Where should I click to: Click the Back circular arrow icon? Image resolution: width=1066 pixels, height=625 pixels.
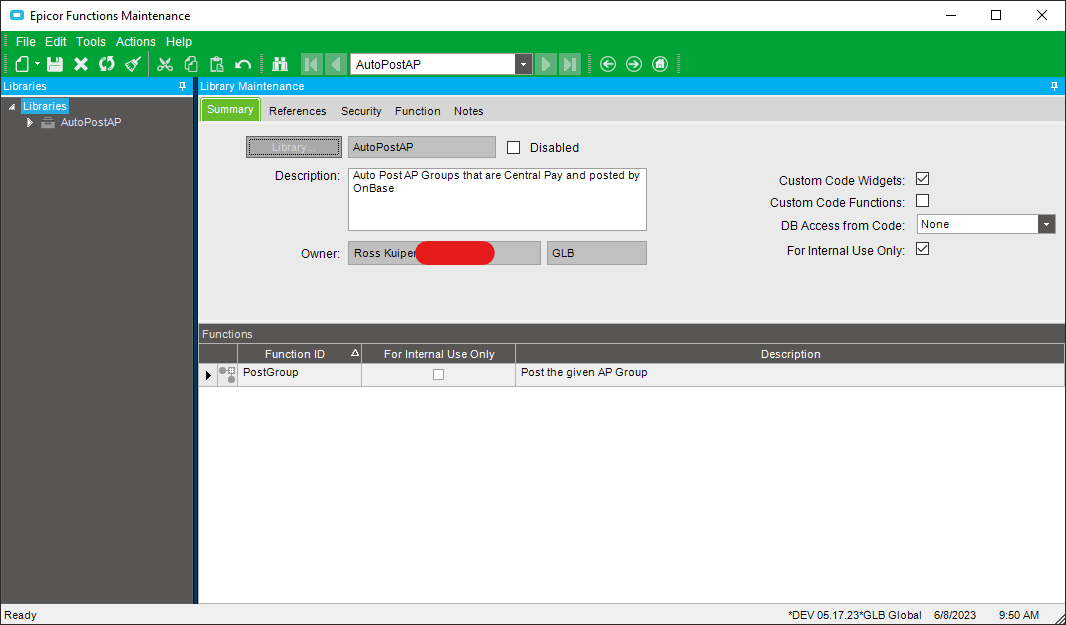(608, 64)
